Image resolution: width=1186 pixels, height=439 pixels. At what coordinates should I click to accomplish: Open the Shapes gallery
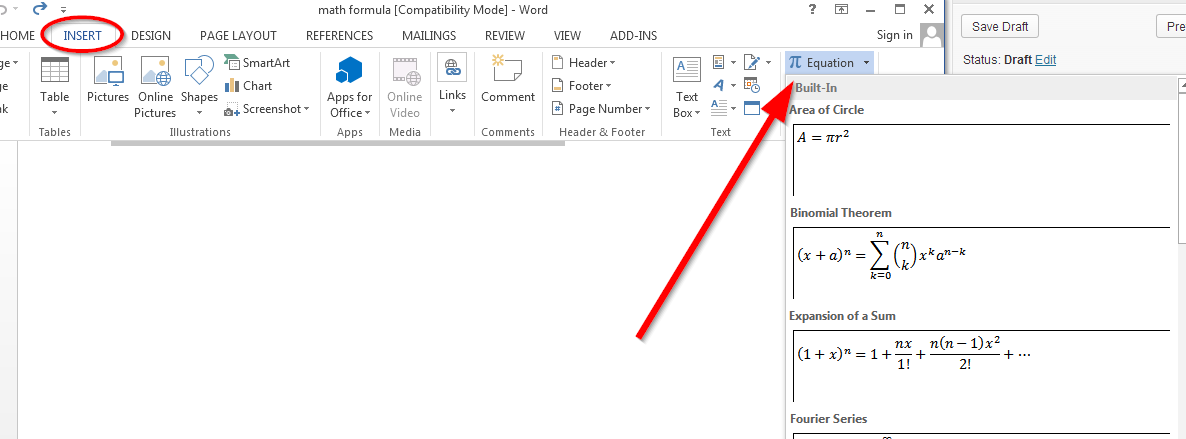[199, 86]
